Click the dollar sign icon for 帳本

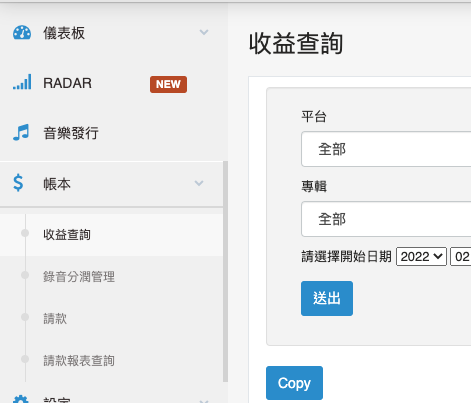18,183
